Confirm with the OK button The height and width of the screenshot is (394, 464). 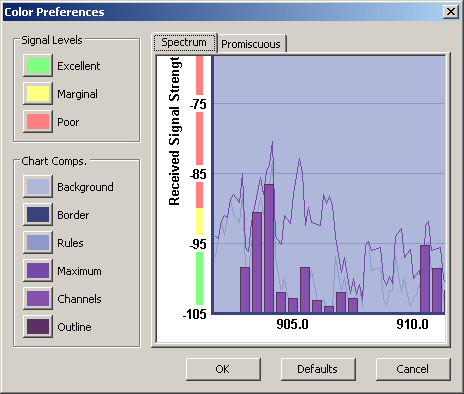(223, 369)
